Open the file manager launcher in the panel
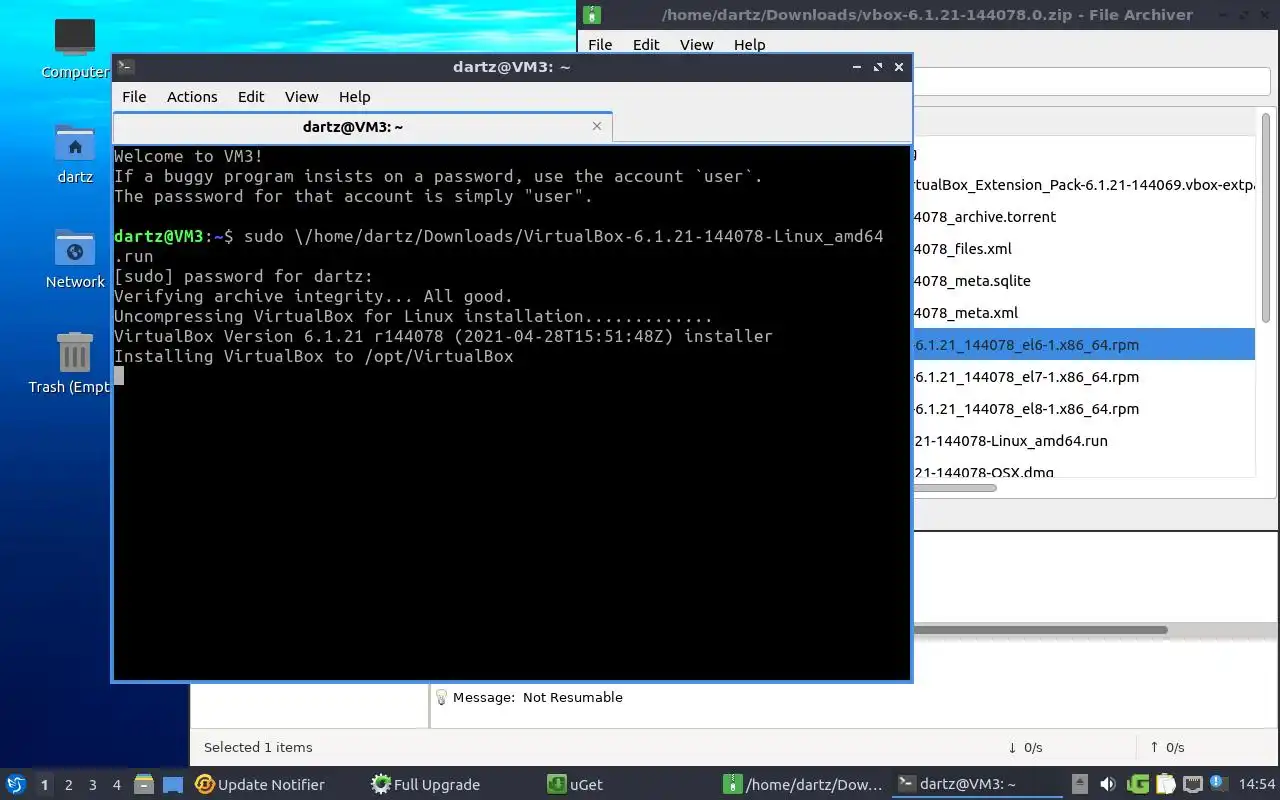 point(144,784)
